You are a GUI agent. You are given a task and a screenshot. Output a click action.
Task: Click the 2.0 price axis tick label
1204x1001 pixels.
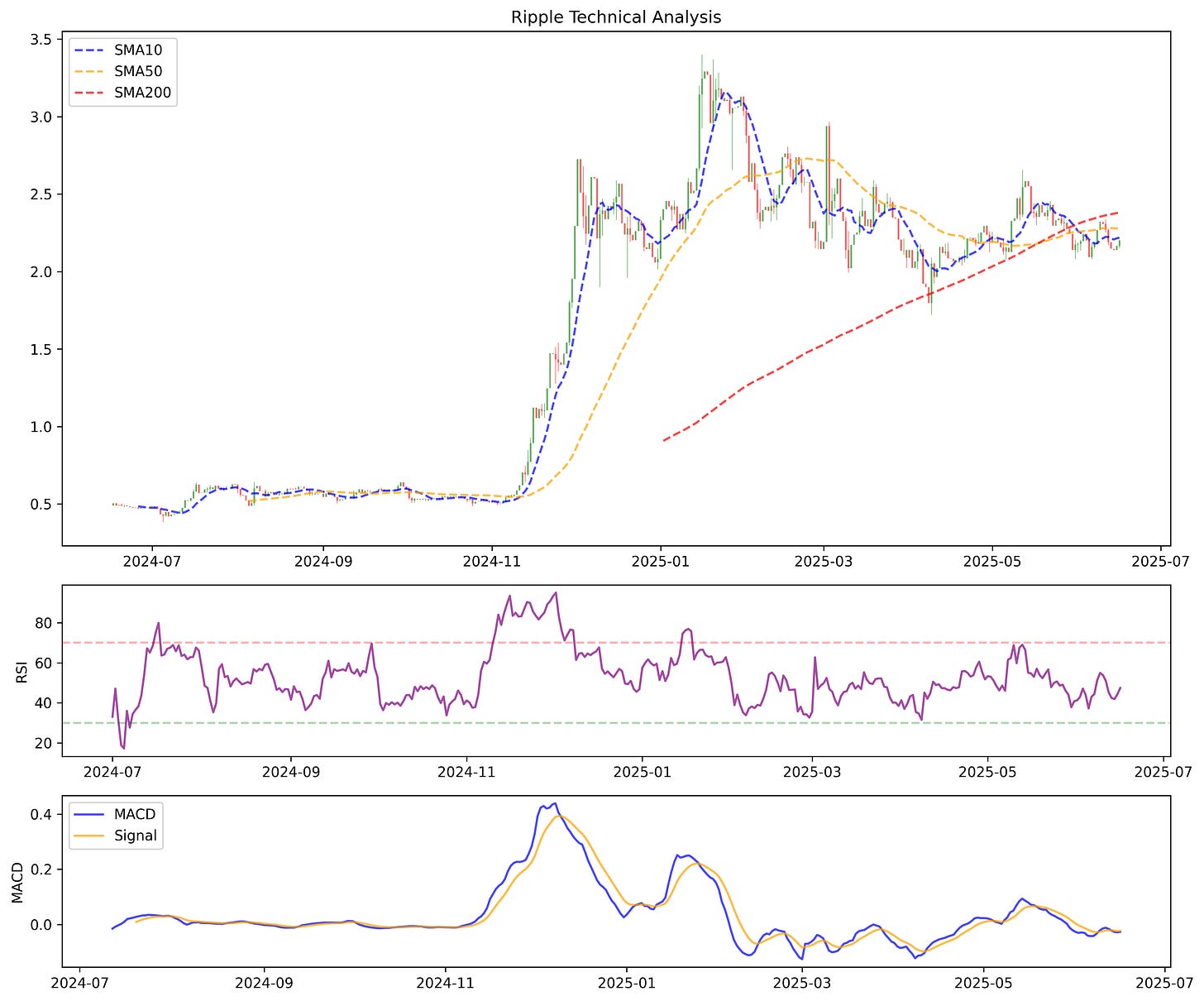pyautogui.click(x=41, y=272)
